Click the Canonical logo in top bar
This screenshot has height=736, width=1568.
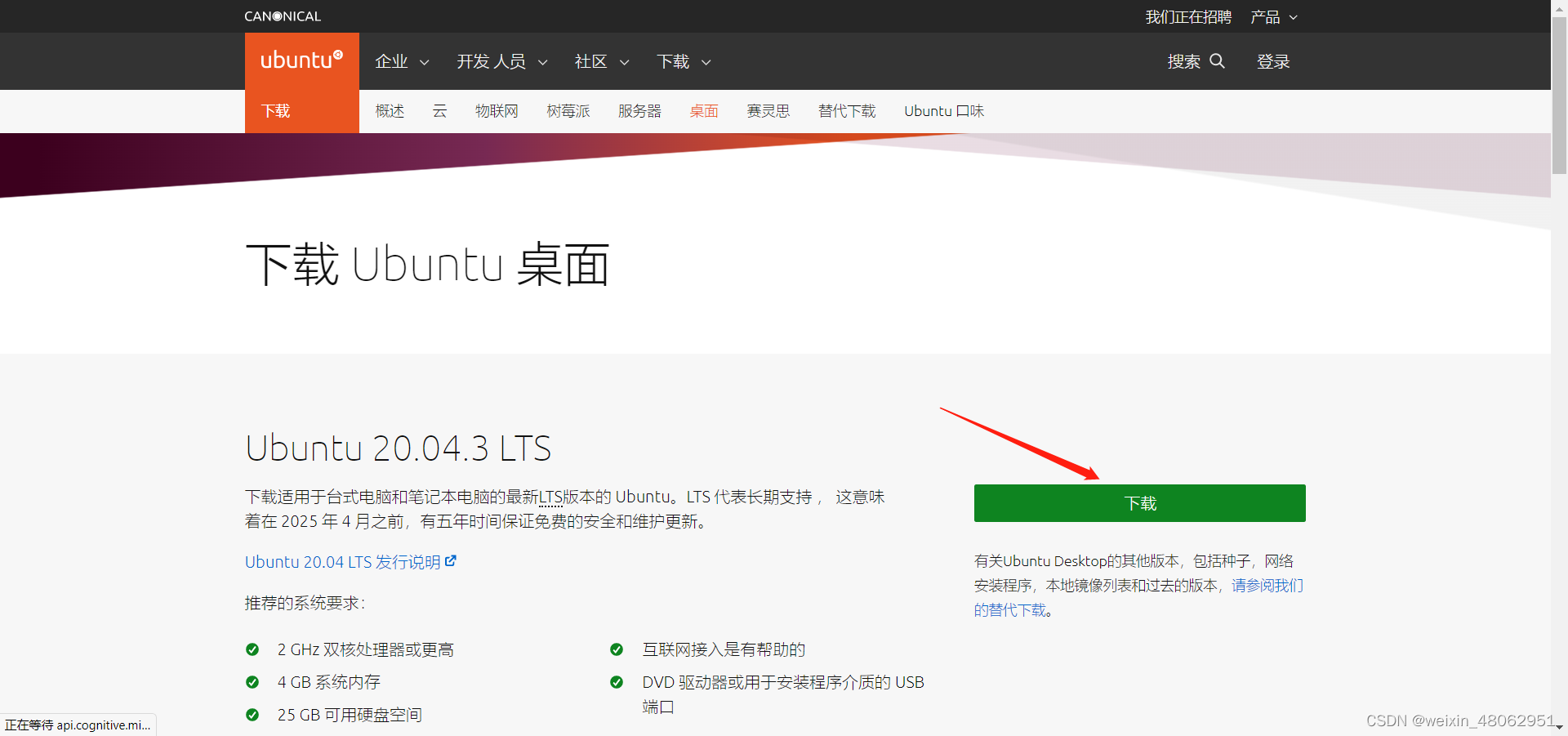tap(283, 16)
